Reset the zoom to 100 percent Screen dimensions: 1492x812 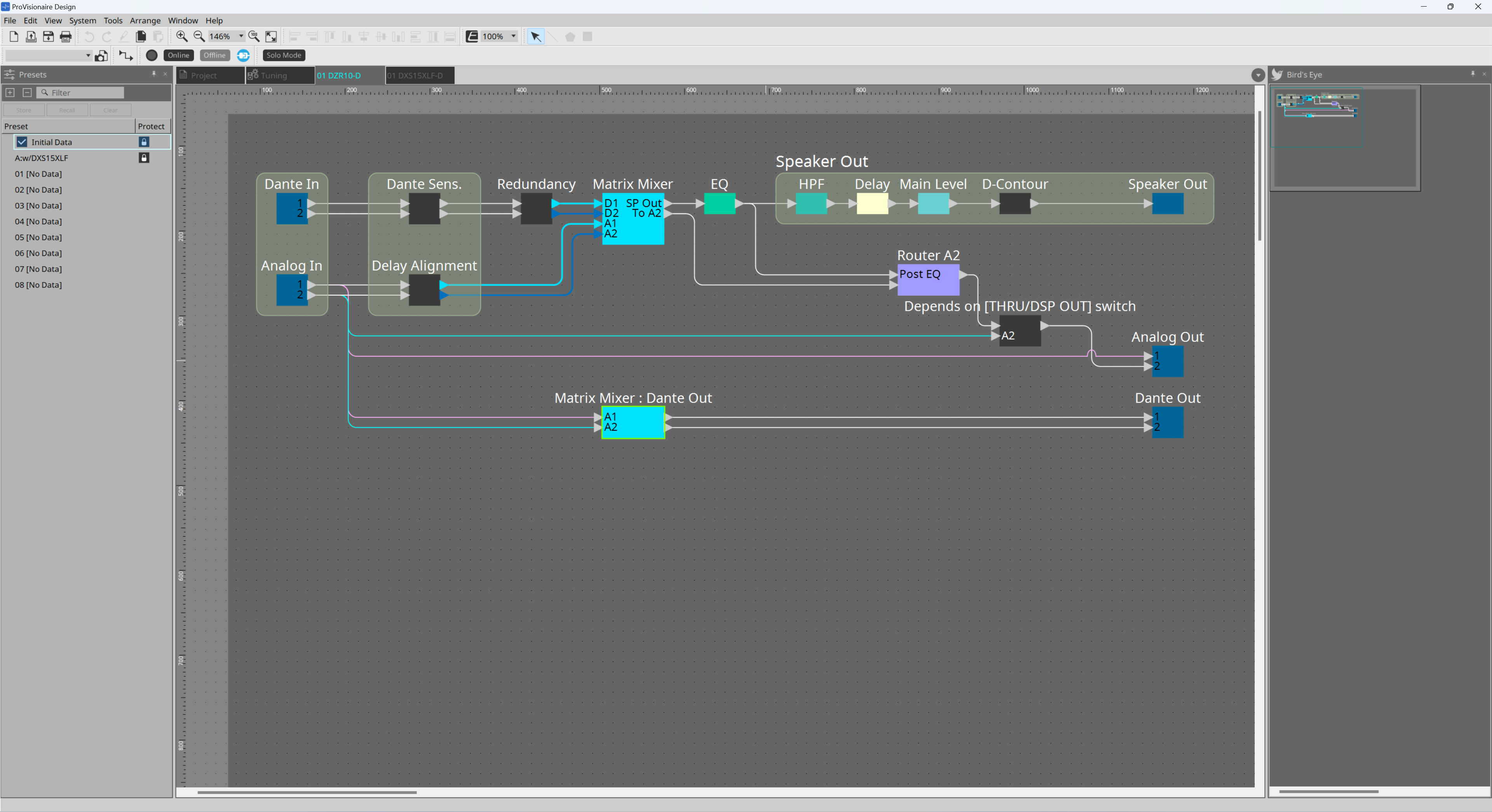[x=254, y=37]
